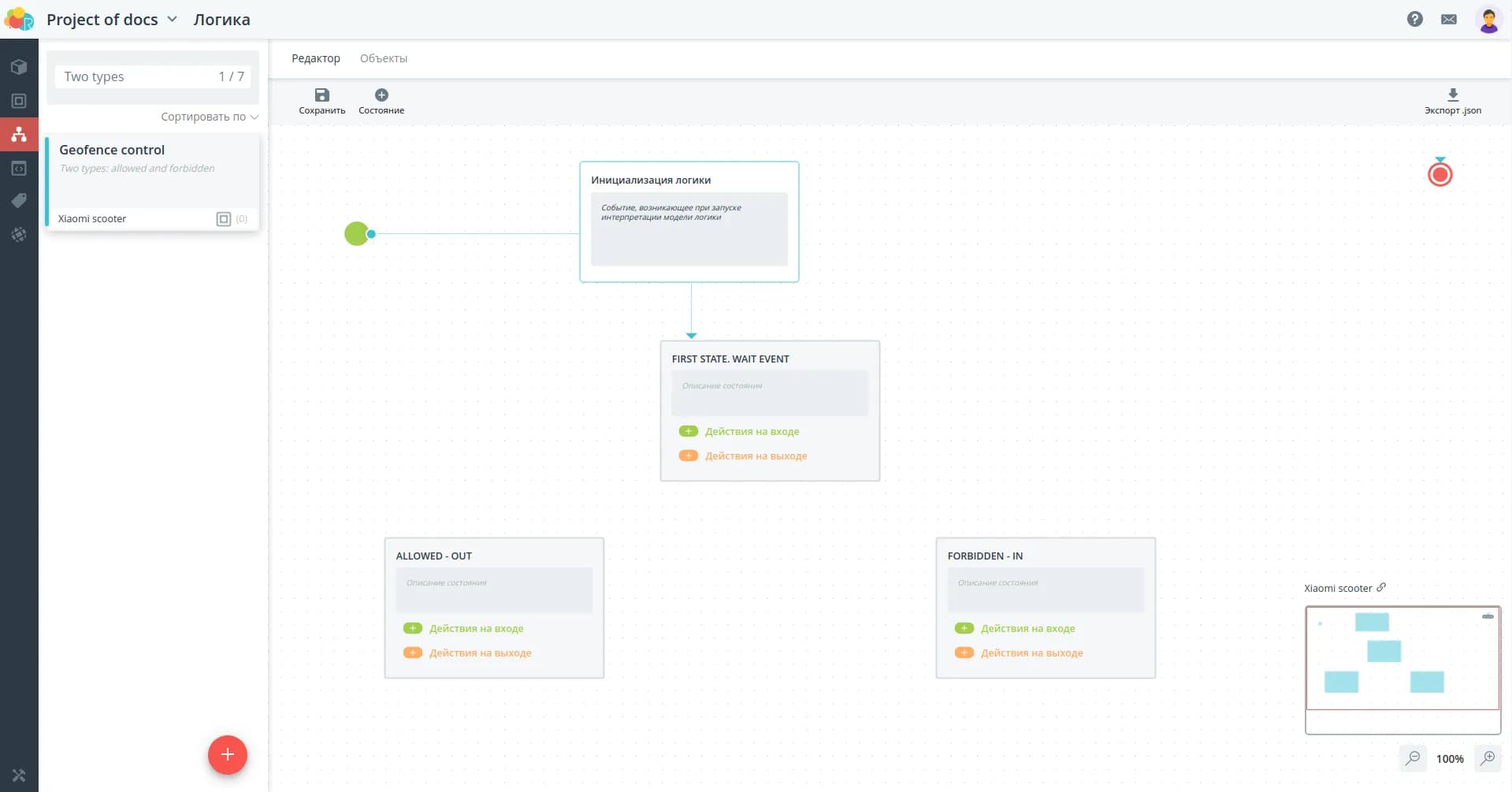
Task: Switch to the Редактор tab
Action: (316, 58)
